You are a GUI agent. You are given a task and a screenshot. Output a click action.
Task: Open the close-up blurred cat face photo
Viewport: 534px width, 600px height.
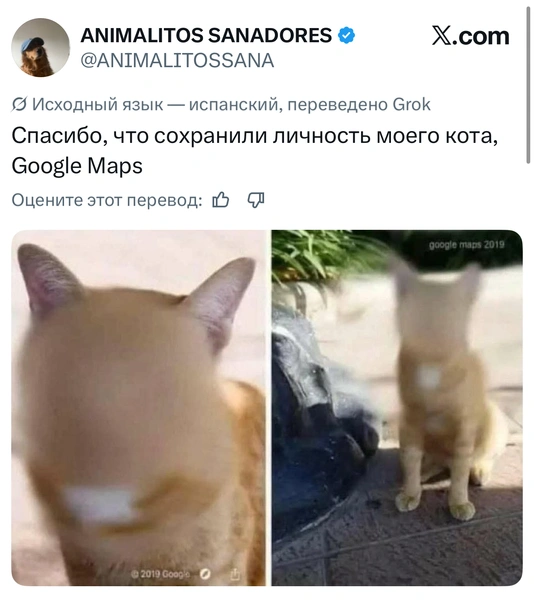[x=138, y=408]
